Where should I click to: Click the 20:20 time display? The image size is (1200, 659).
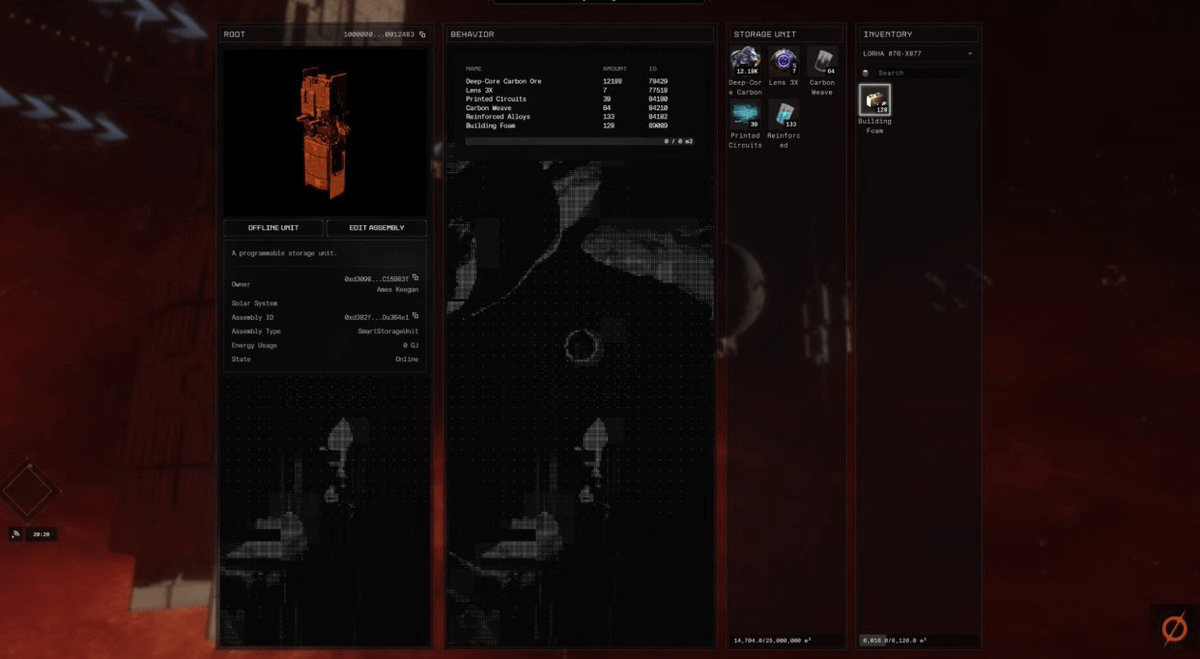(x=41, y=534)
